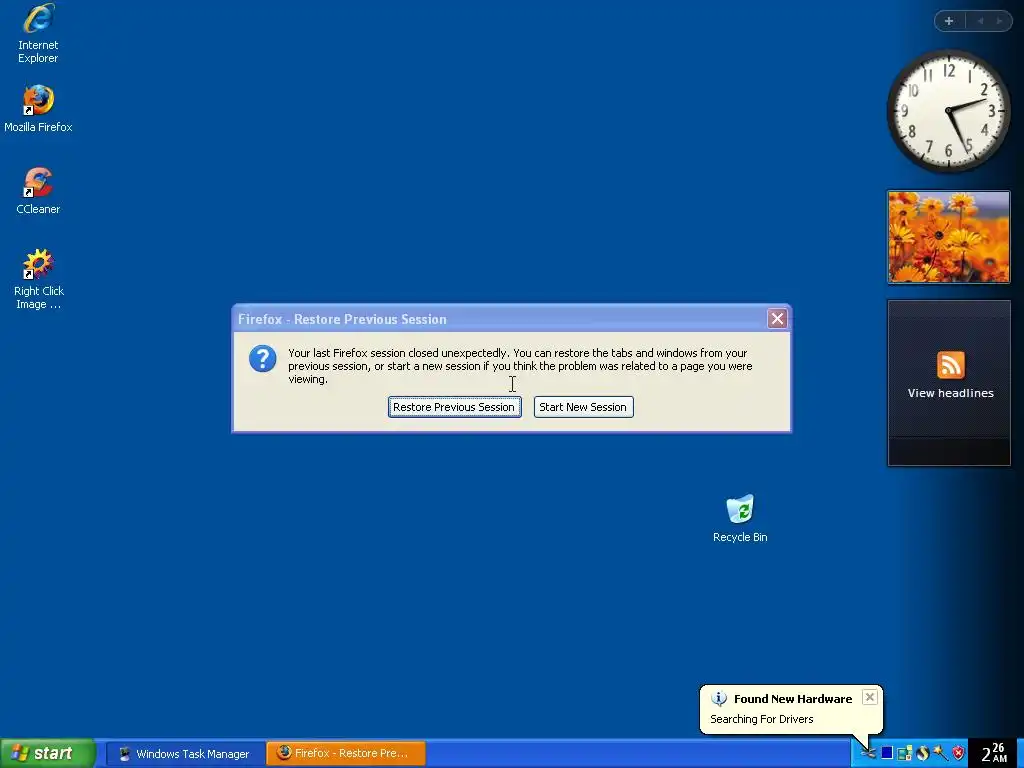
Task: Select the Right Click Image desktop shortcut
Action: pyautogui.click(x=38, y=279)
